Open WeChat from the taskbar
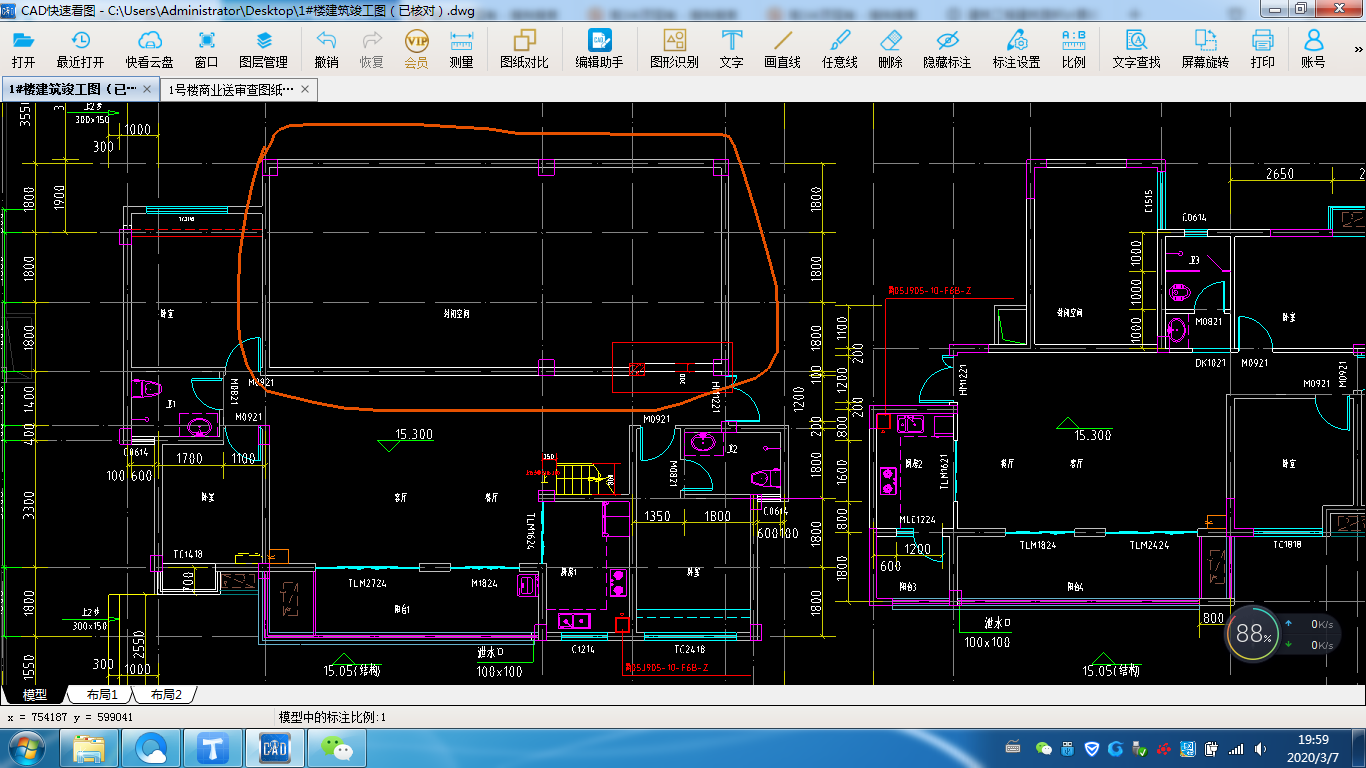 pos(336,747)
